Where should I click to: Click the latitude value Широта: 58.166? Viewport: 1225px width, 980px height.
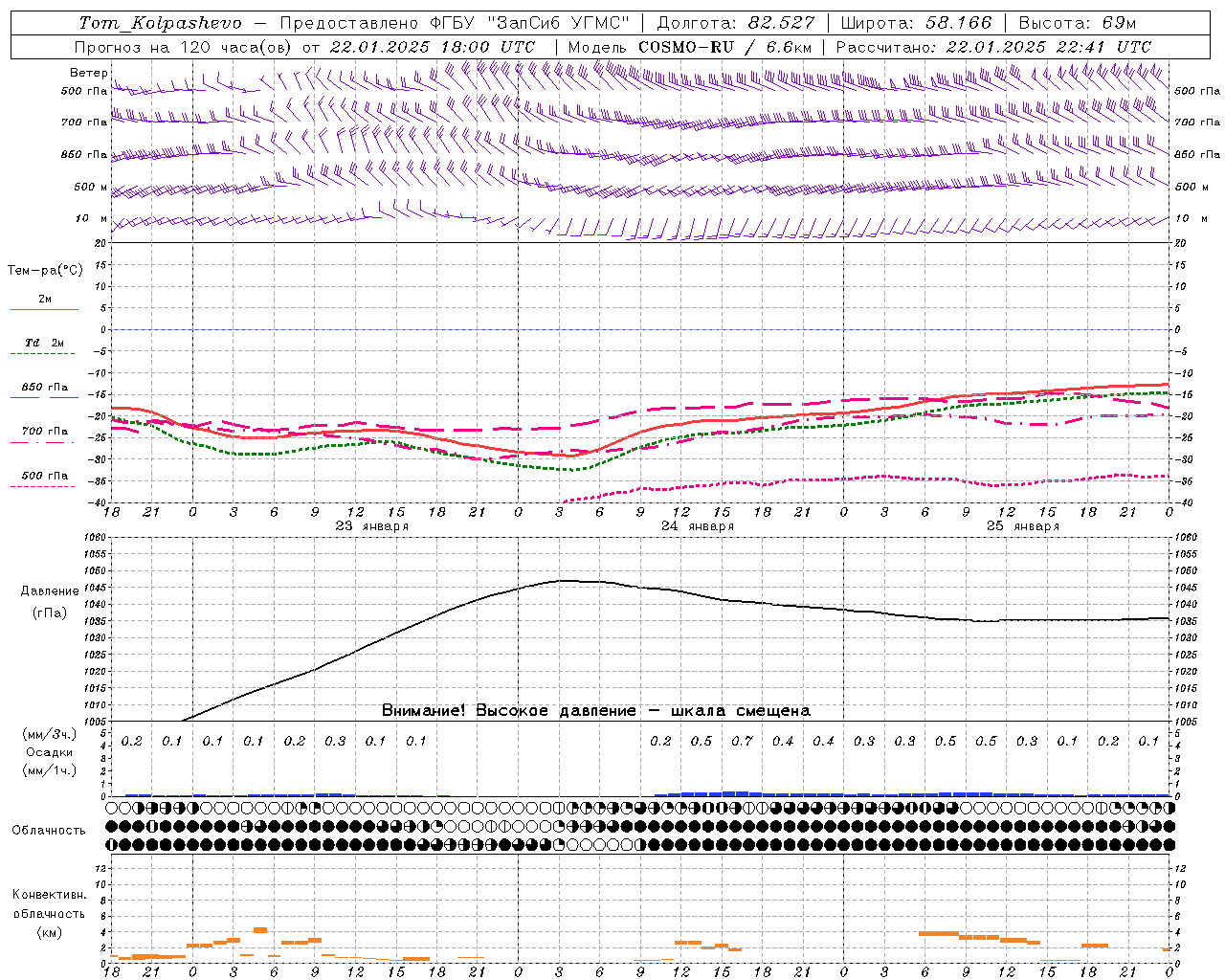coord(918,23)
